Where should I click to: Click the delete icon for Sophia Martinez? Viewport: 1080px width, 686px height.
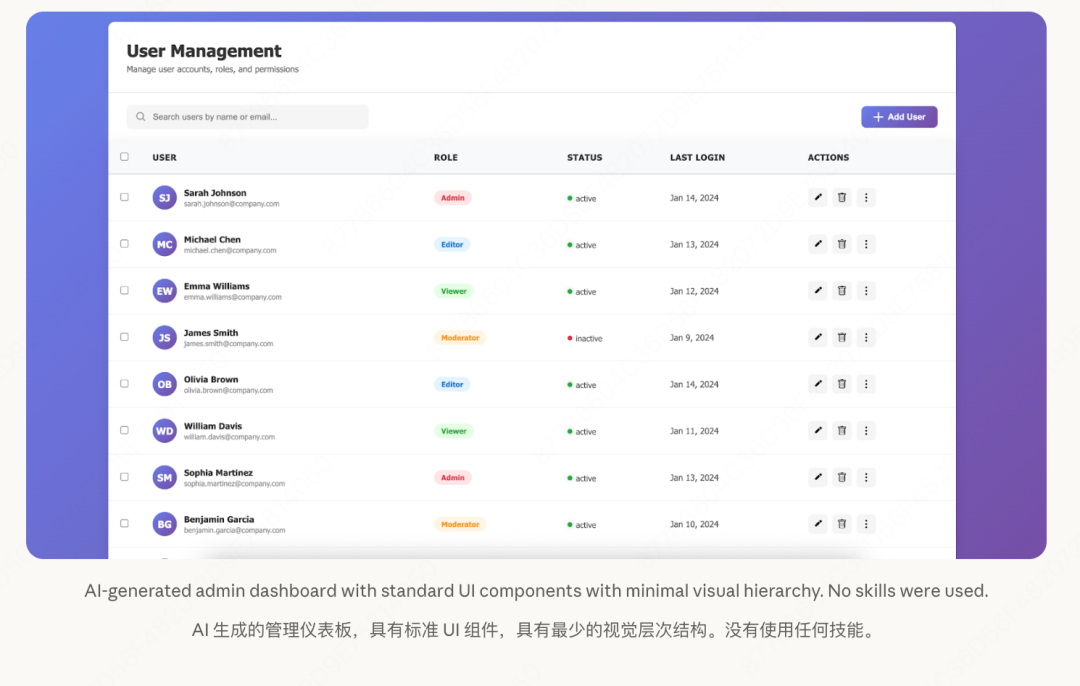[841, 477]
